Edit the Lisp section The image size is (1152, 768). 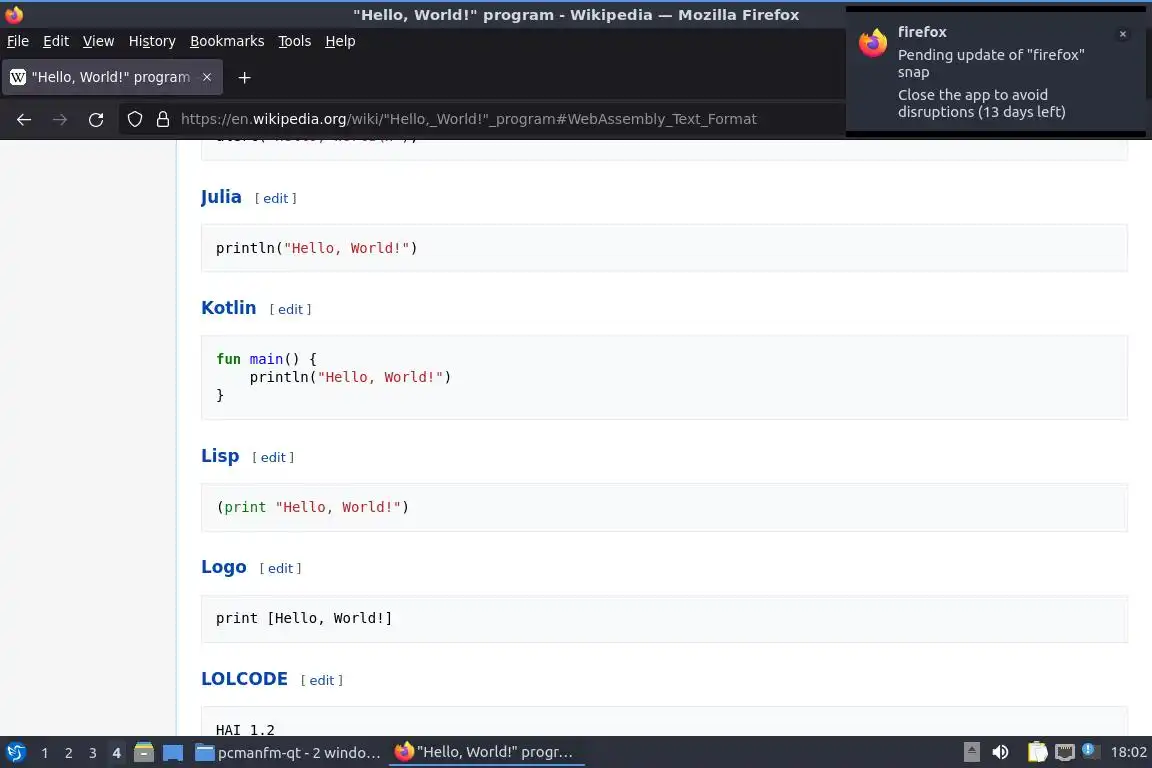[273, 457]
